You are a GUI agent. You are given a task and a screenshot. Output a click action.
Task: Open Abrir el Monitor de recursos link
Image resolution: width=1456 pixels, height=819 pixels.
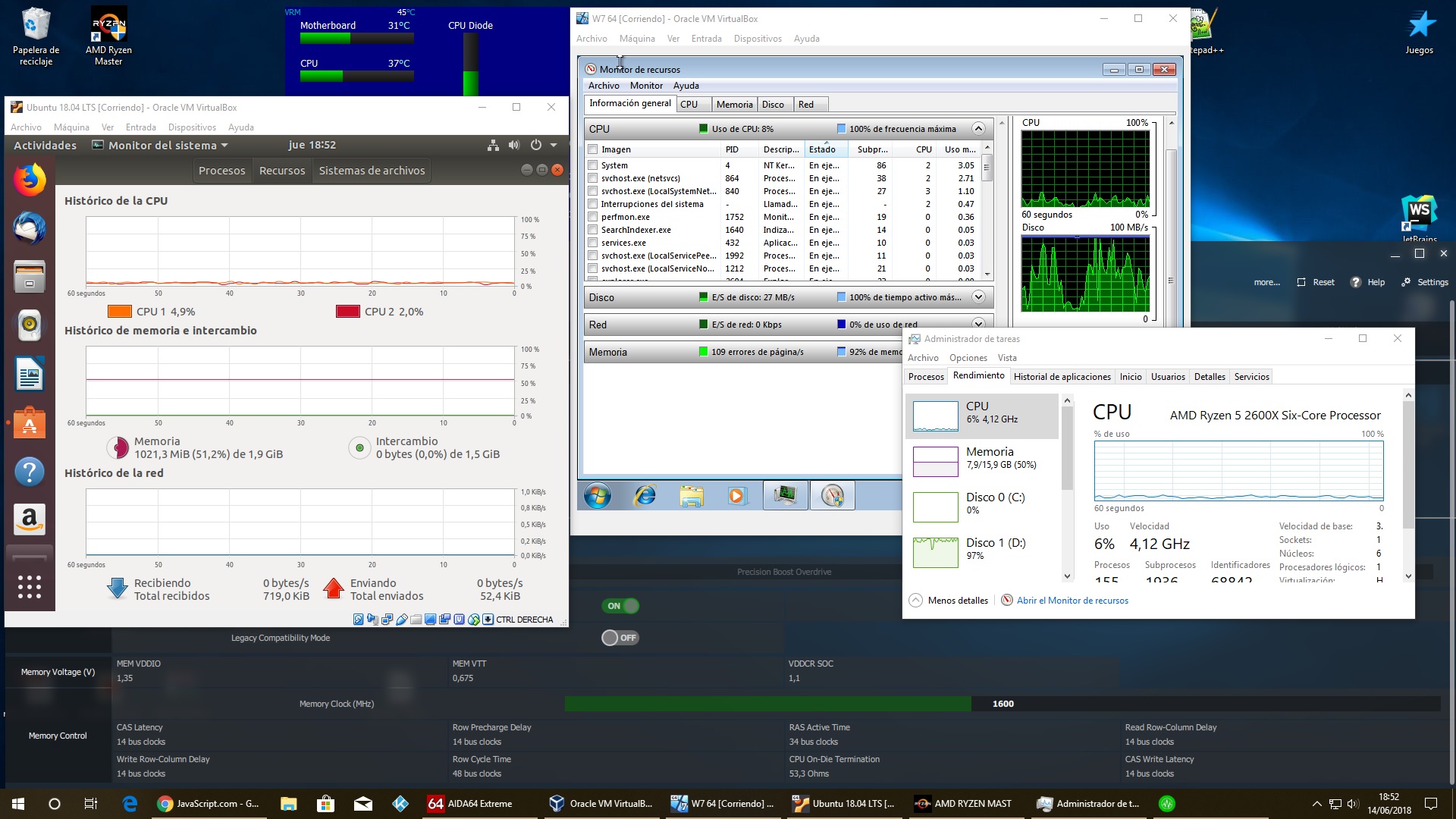coord(1072,601)
